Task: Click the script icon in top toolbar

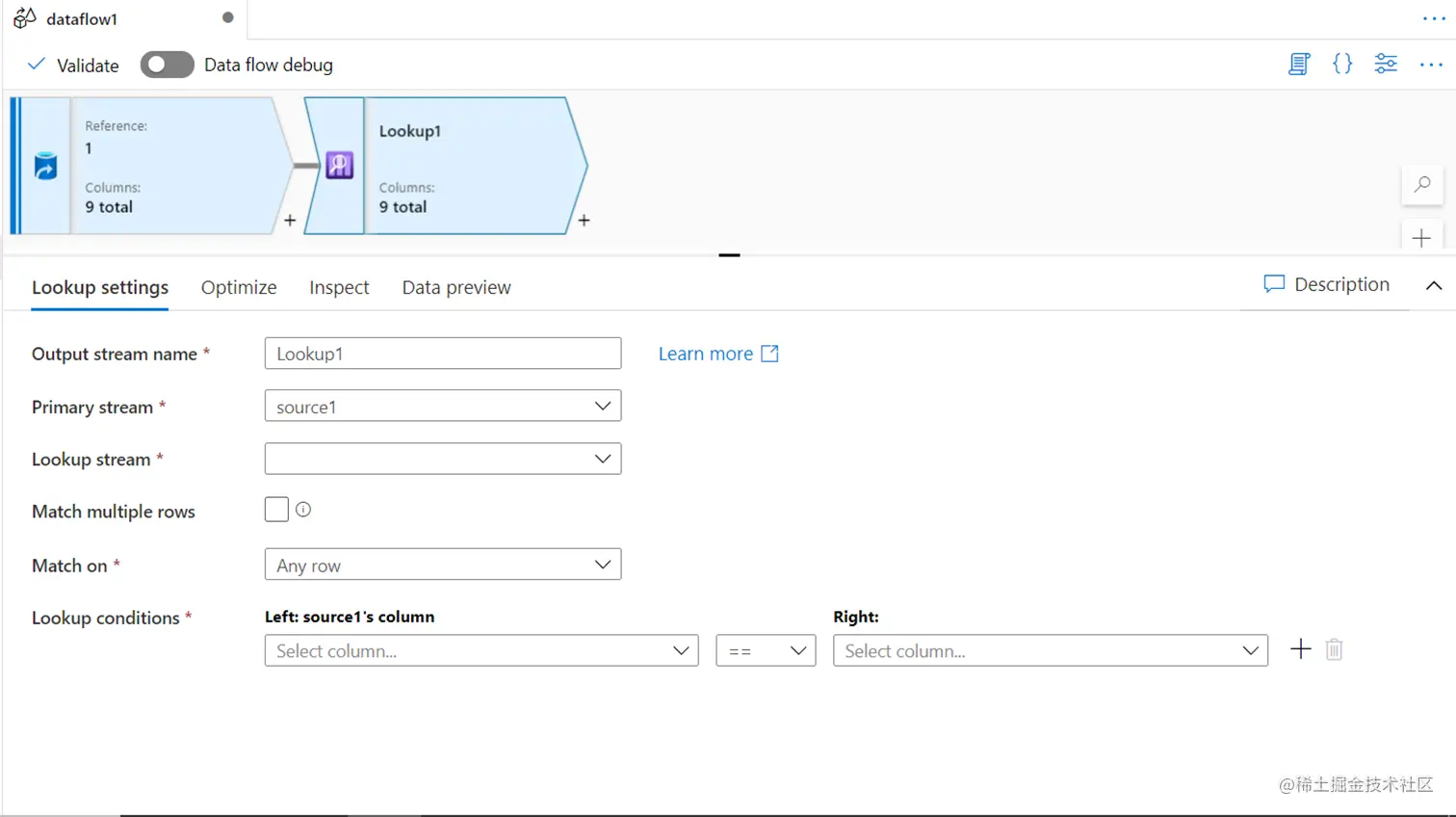Action: [x=1299, y=65]
